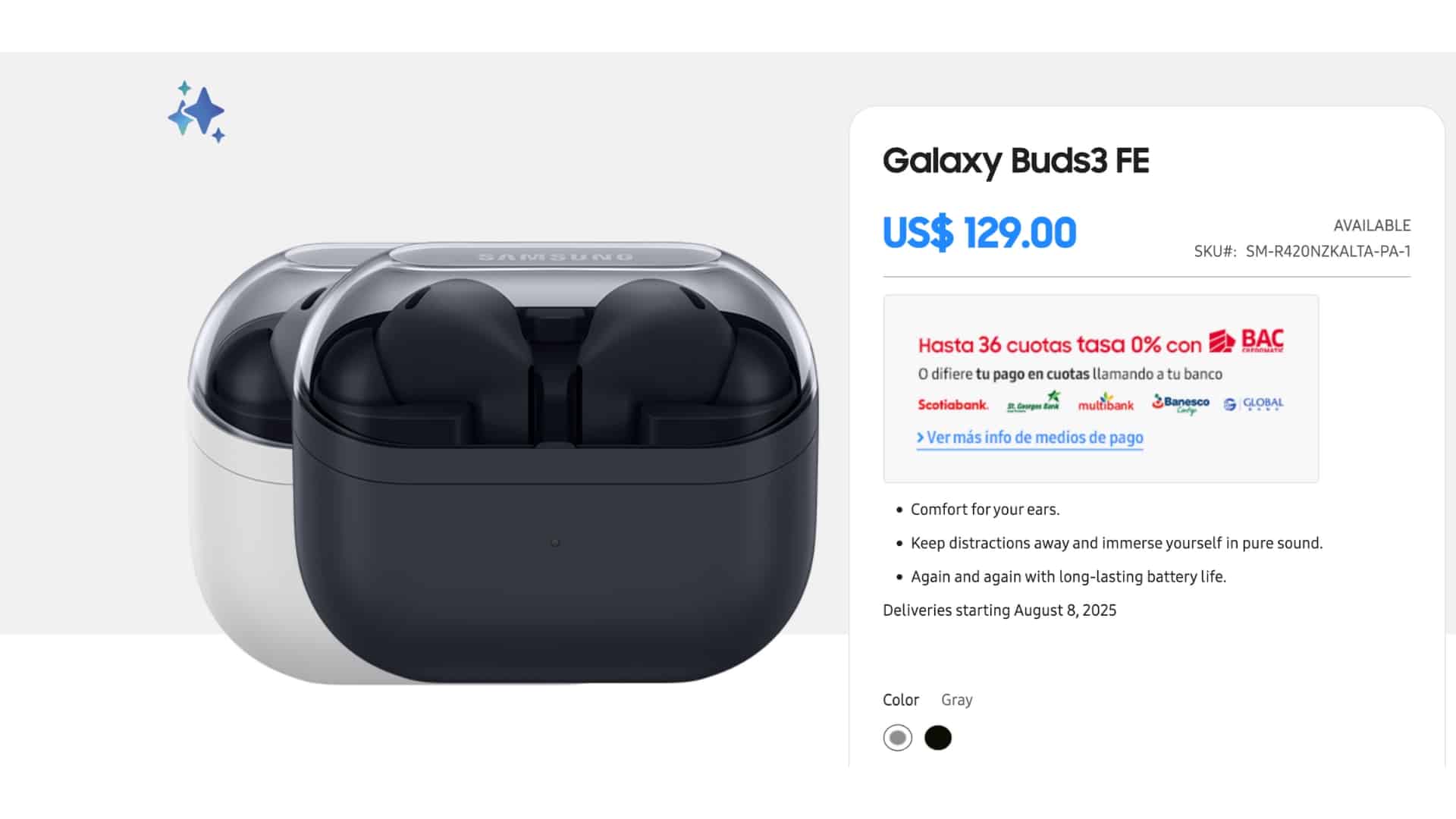Select the Gray color option
Viewport: 1456px width, 819px height.
click(x=898, y=738)
